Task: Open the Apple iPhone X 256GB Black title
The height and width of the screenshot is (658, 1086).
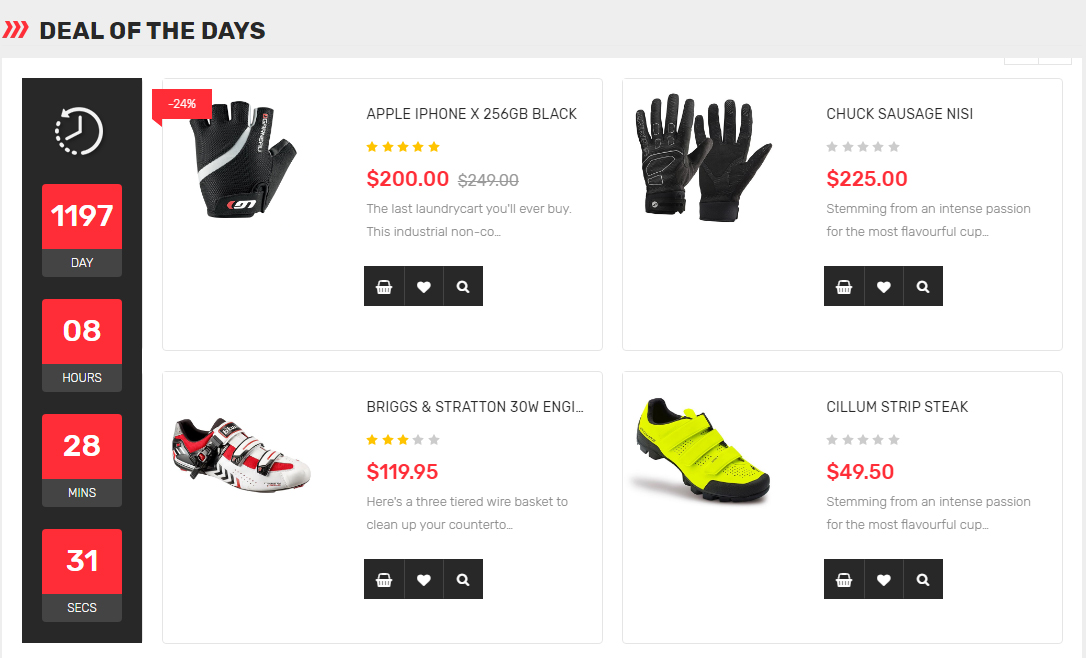Action: coord(471,114)
